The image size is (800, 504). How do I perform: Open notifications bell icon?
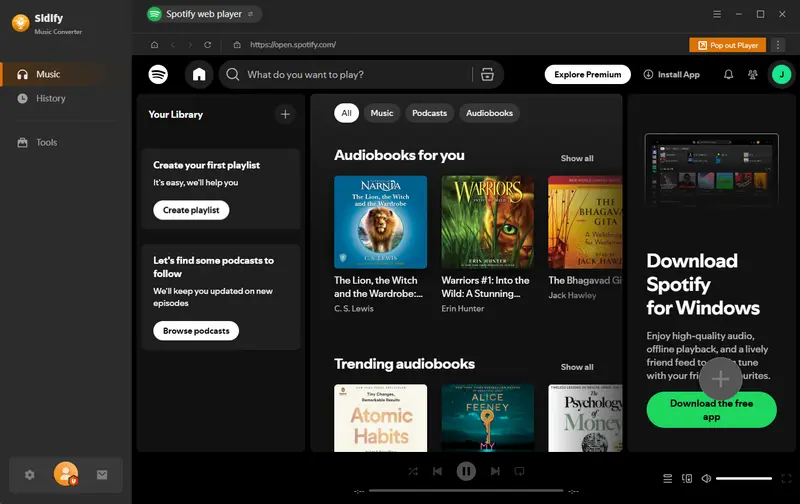729,74
